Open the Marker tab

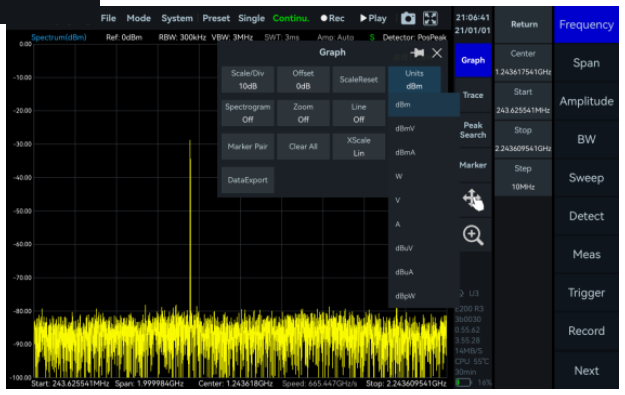click(473, 165)
